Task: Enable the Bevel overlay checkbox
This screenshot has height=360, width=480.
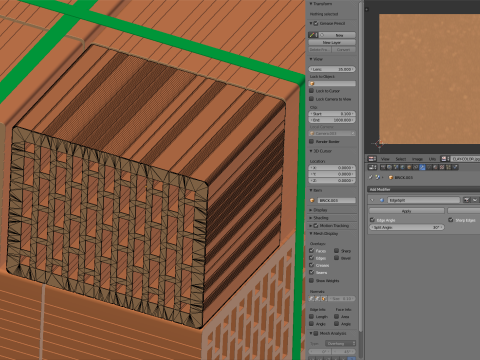Action: click(337, 258)
